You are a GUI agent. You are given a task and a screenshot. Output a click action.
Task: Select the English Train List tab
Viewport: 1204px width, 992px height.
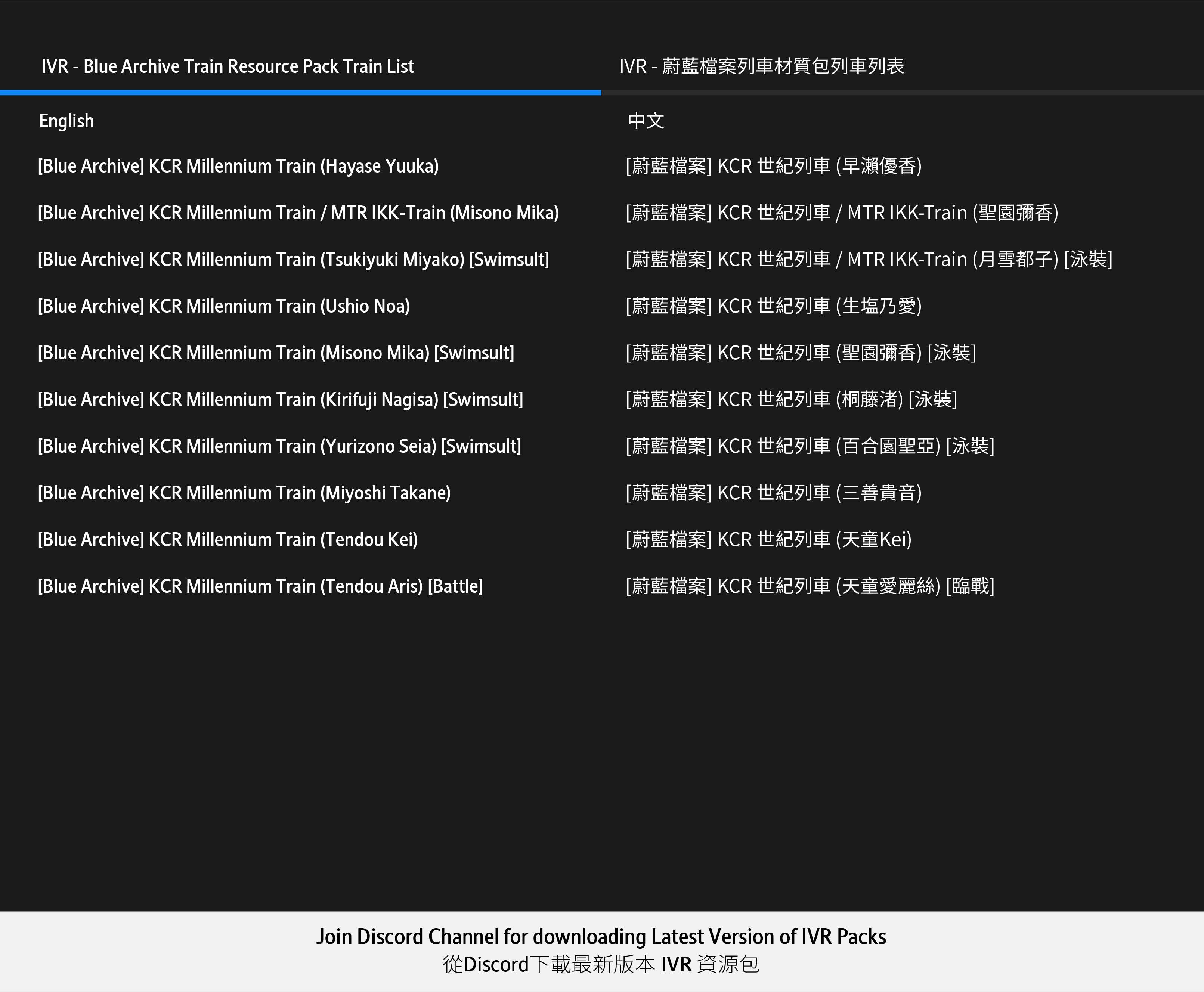tap(228, 66)
